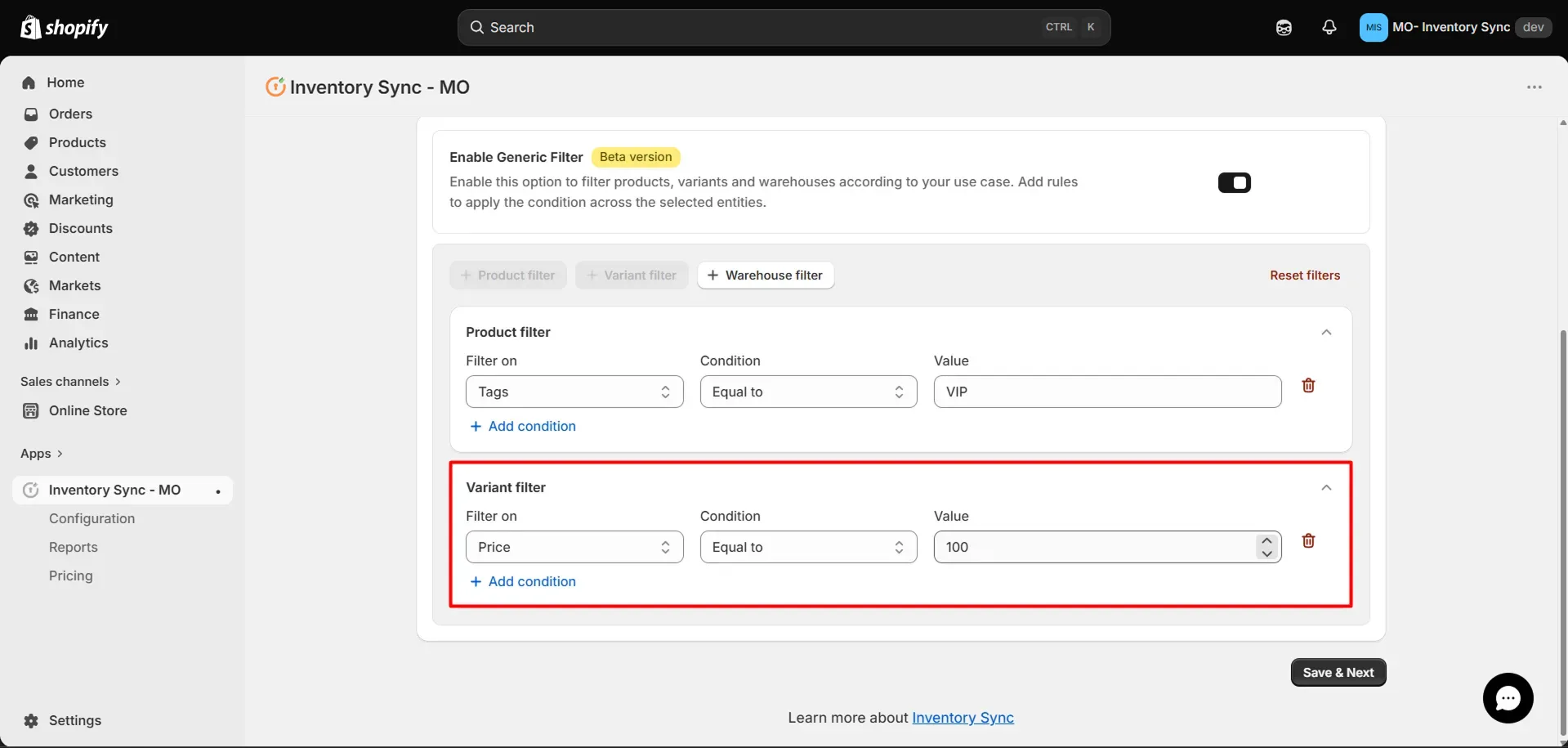The height and width of the screenshot is (748, 1568).
Task: Open the Product filter condition dropdown
Action: [x=808, y=392]
